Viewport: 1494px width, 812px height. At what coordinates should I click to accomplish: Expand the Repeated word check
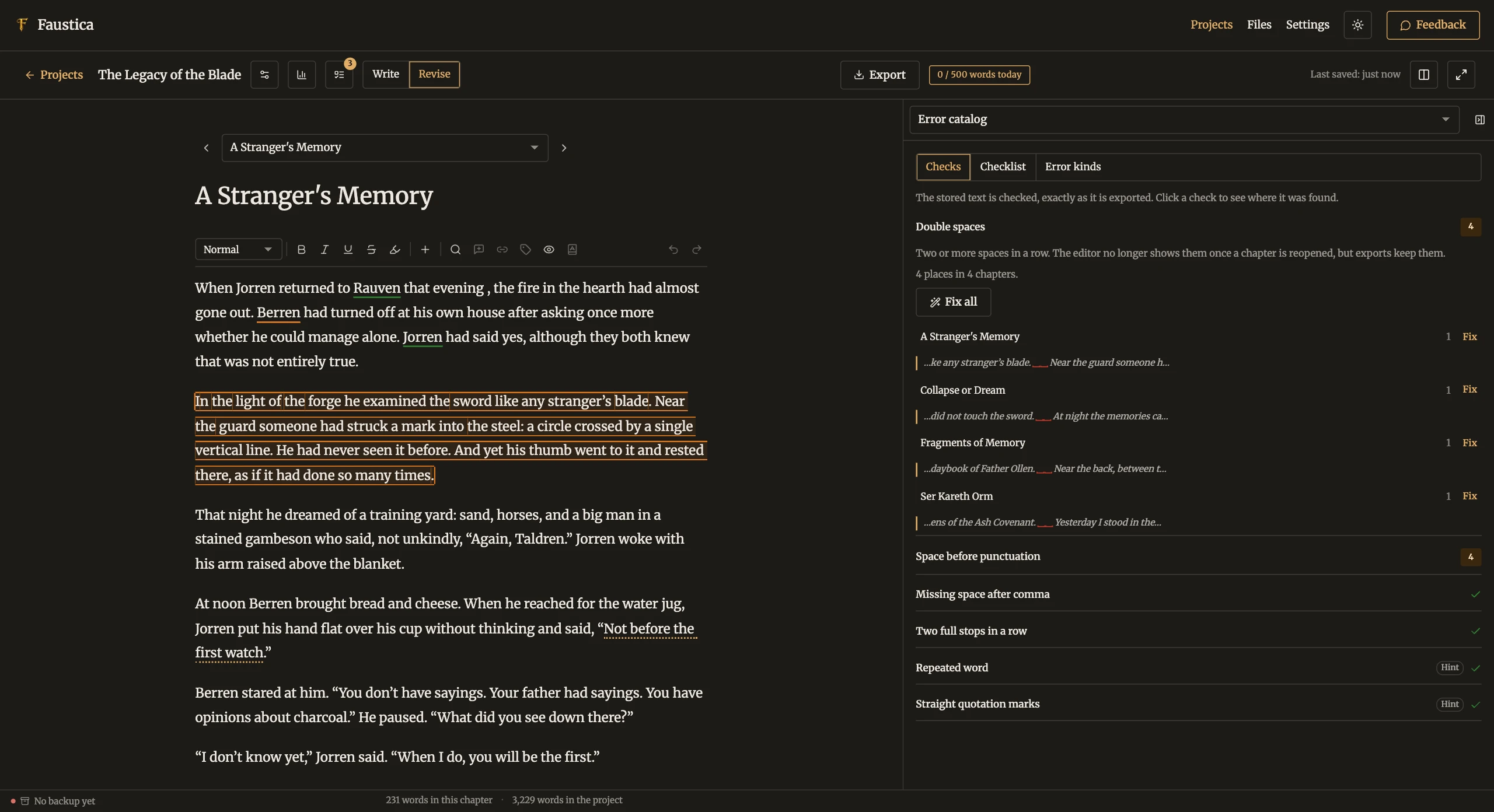point(1198,667)
